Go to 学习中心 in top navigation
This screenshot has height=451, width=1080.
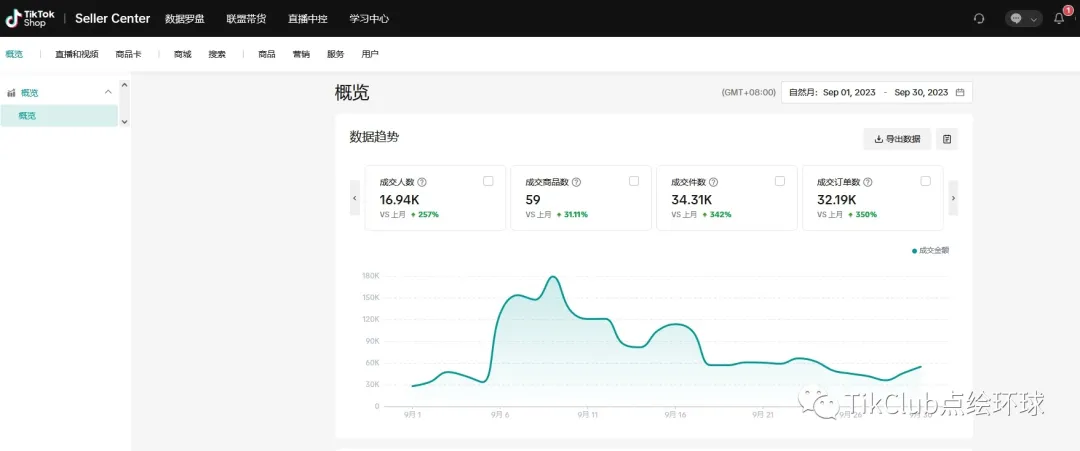tap(367, 18)
